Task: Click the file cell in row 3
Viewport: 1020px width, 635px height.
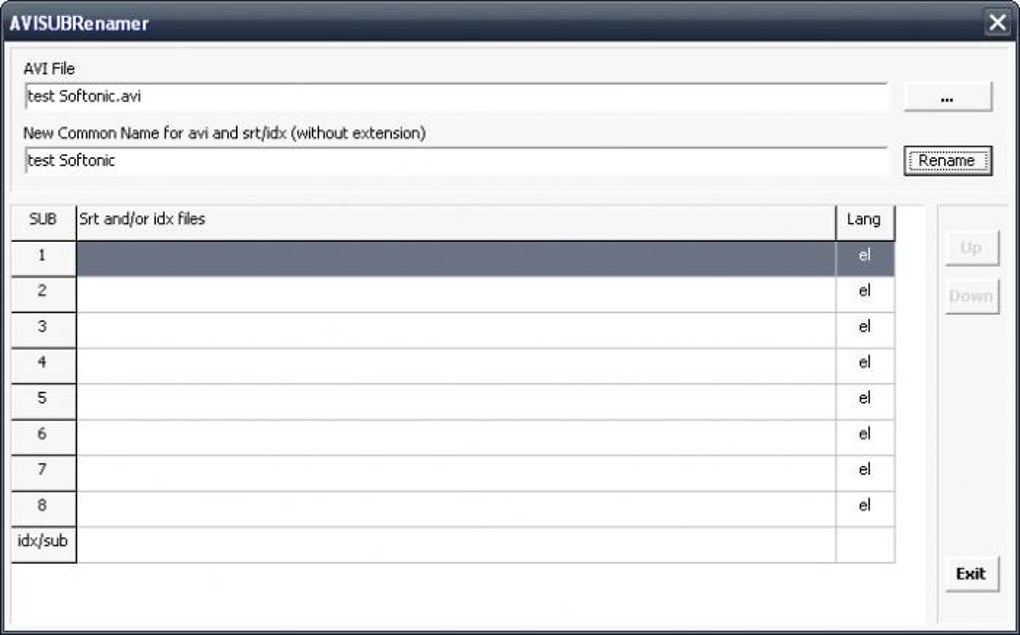Action: (456, 328)
